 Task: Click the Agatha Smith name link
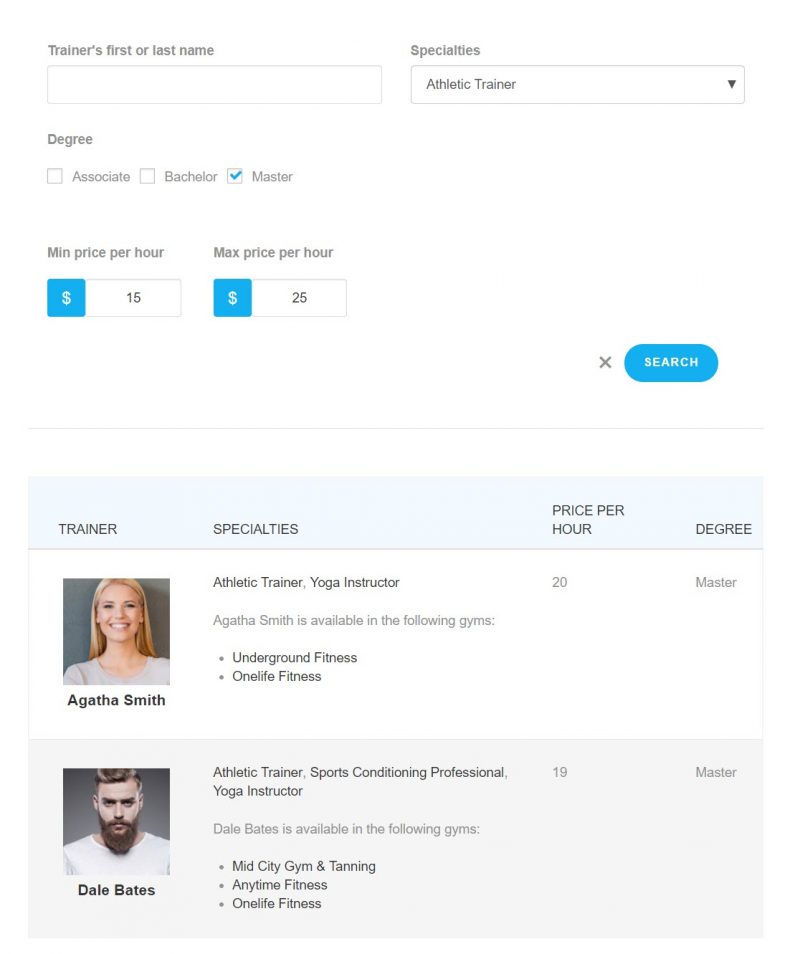click(x=116, y=700)
